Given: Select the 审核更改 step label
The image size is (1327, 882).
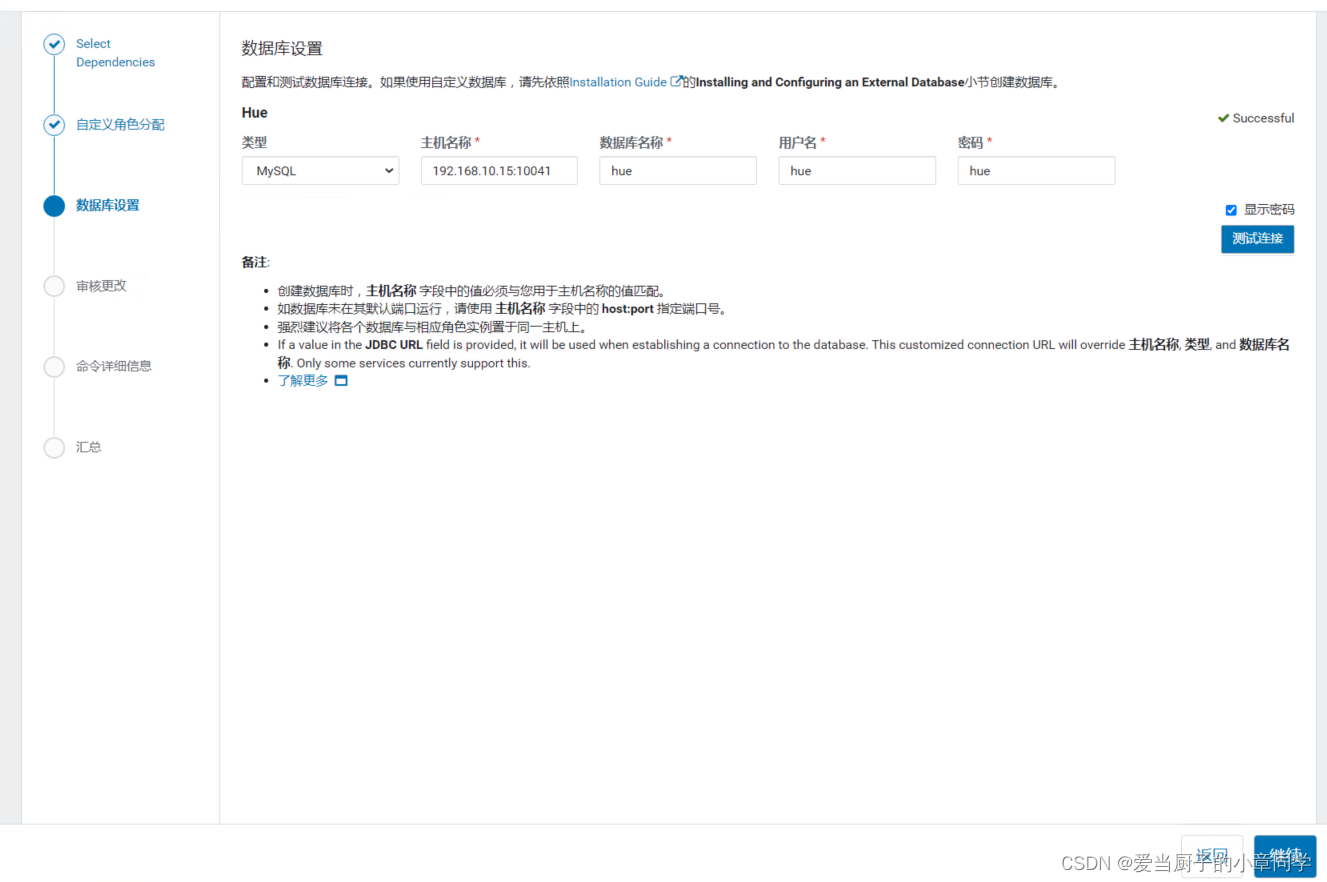Looking at the screenshot, I should point(101,286).
